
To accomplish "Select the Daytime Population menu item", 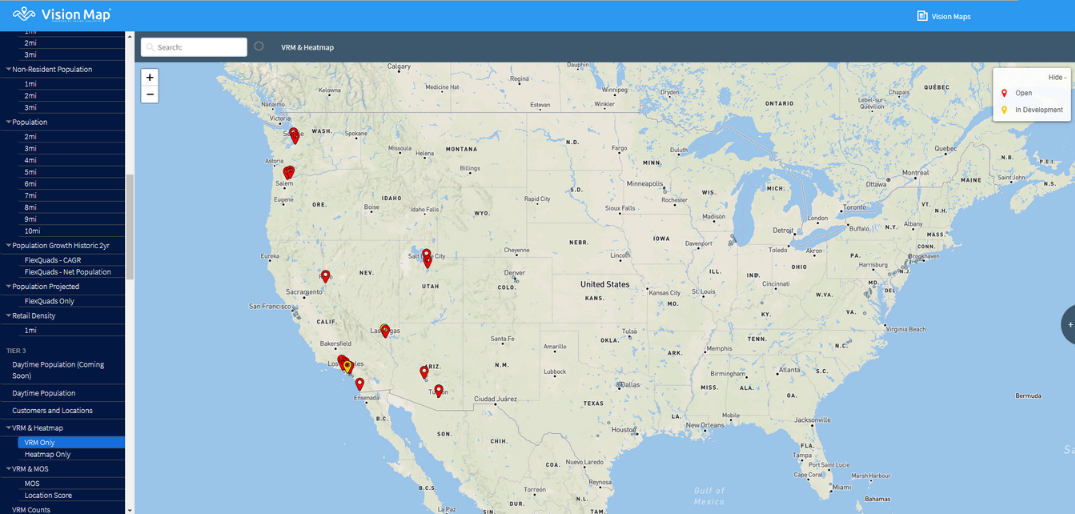I will [43, 393].
